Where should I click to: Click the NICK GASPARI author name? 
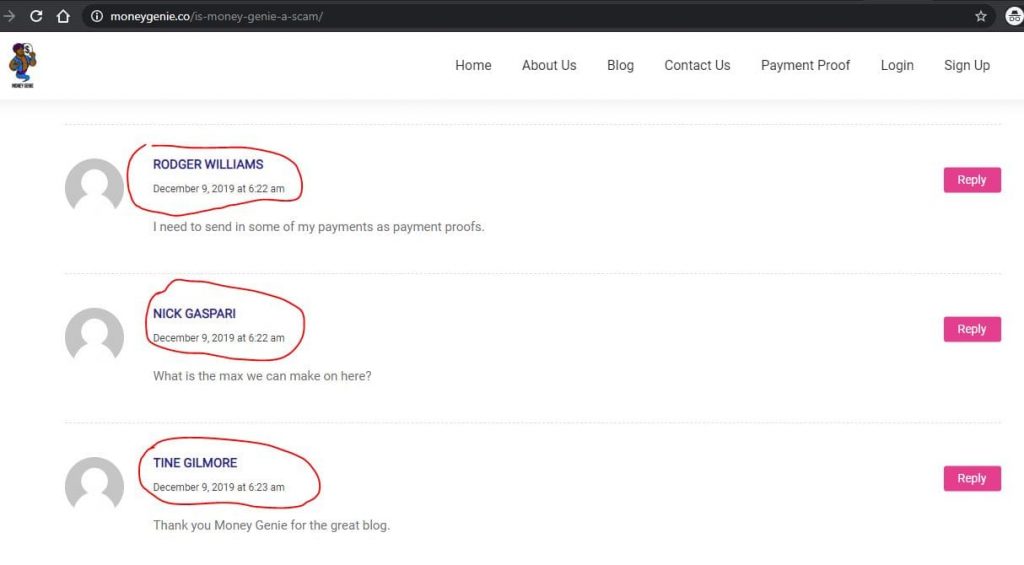(195, 314)
